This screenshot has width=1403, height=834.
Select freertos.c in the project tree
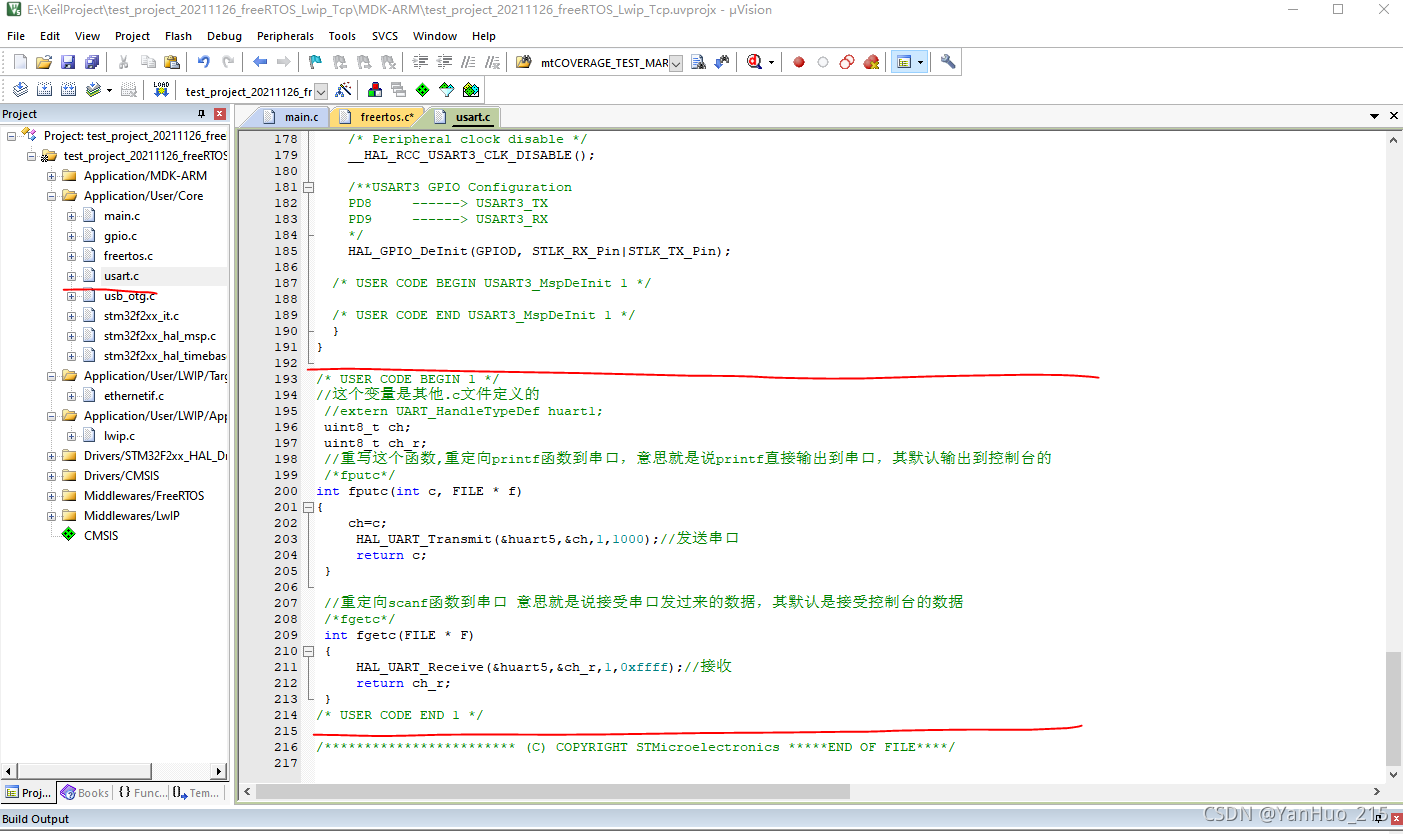[128, 256]
